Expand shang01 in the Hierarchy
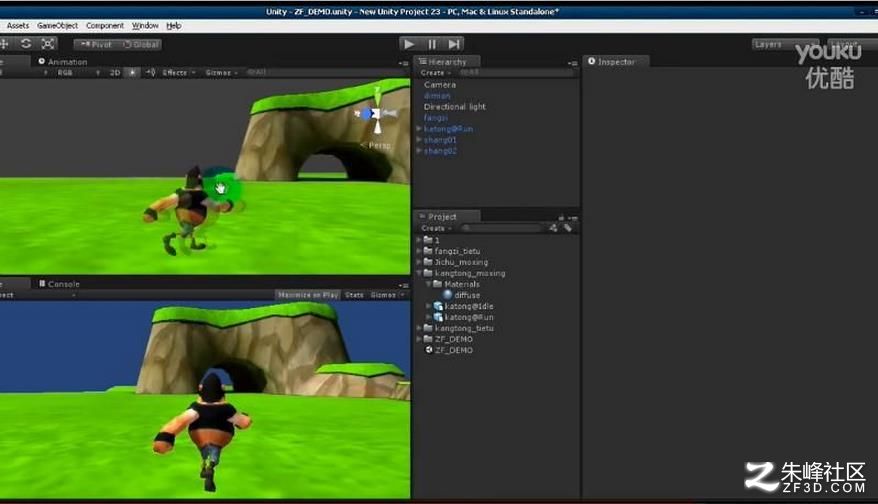This screenshot has width=878, height=504. tap(418, 140)
